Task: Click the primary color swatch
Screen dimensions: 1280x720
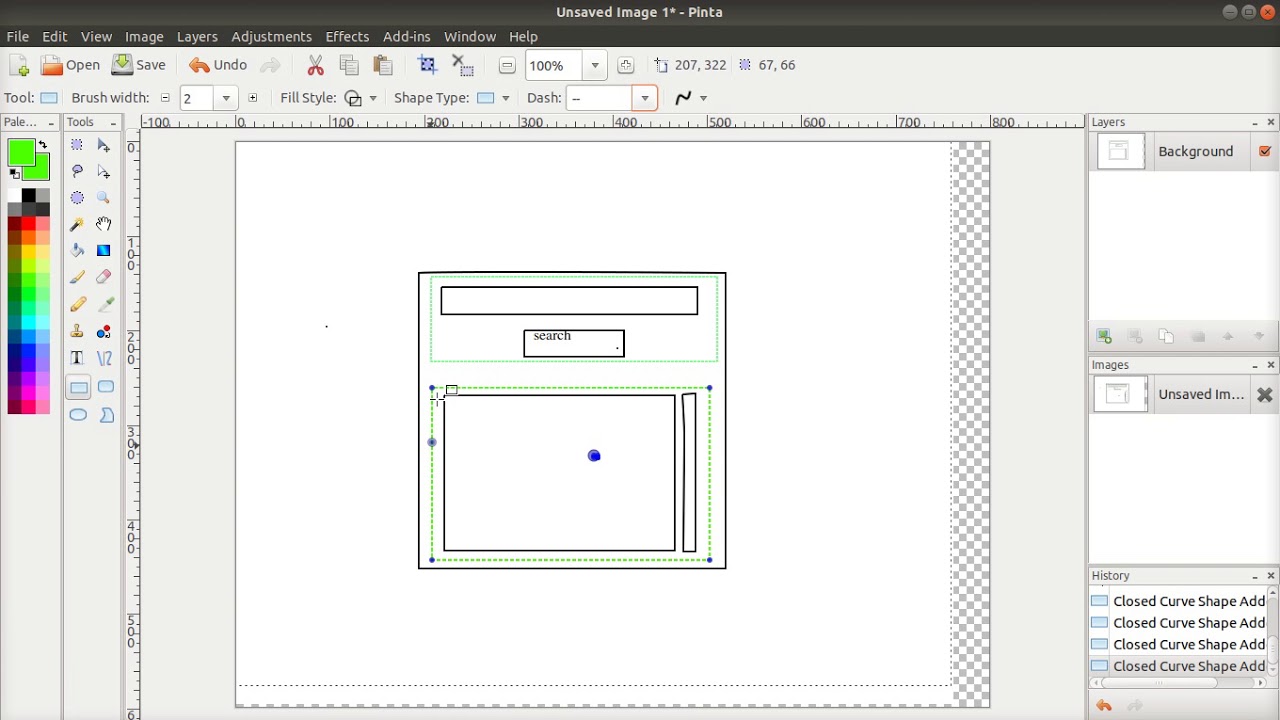Action: pyautogui.click(x=21, y=153)
